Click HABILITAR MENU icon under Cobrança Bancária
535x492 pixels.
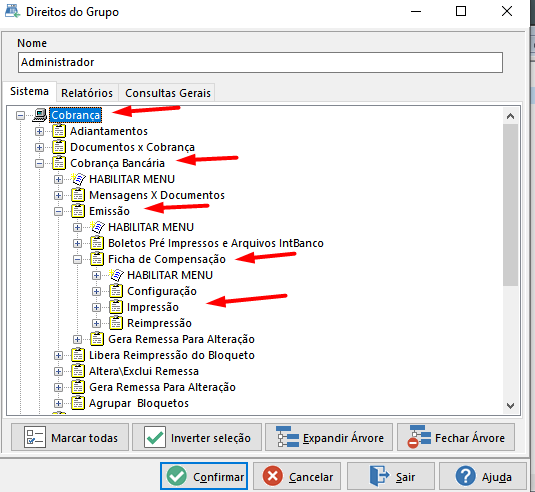point(78,179)
